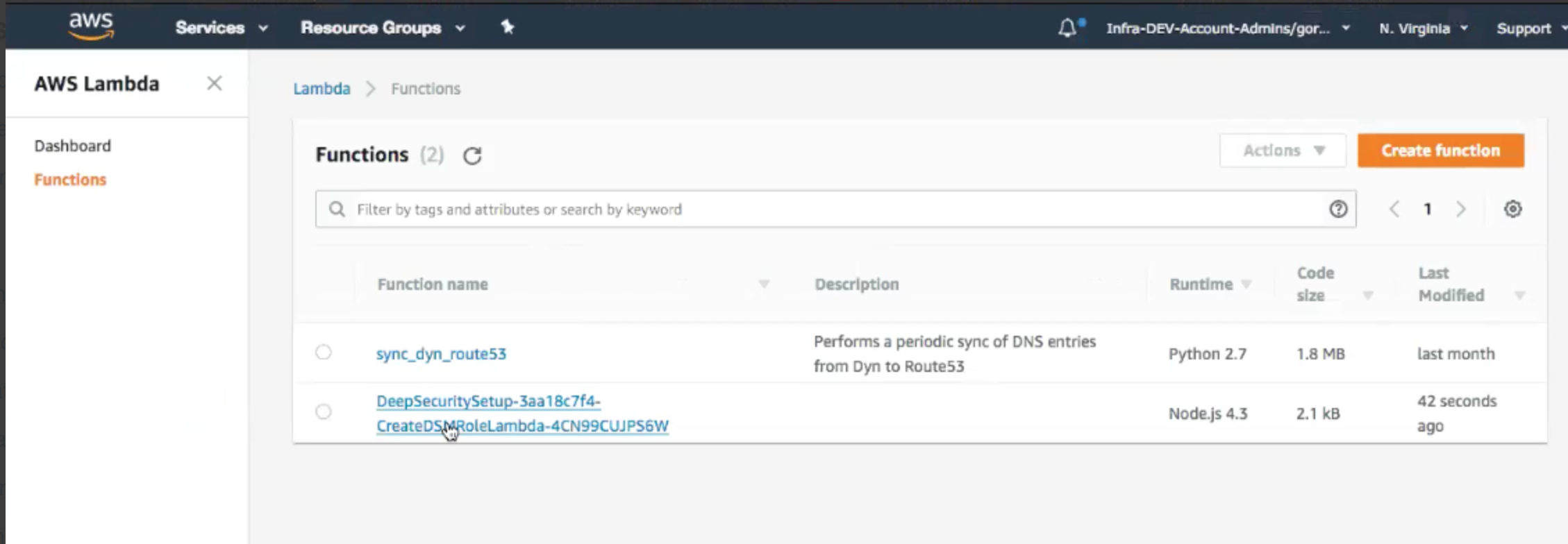This screenshot has width=1568, height=544.
Task: Open the Resource Groups menu
Action: point(382,28)
